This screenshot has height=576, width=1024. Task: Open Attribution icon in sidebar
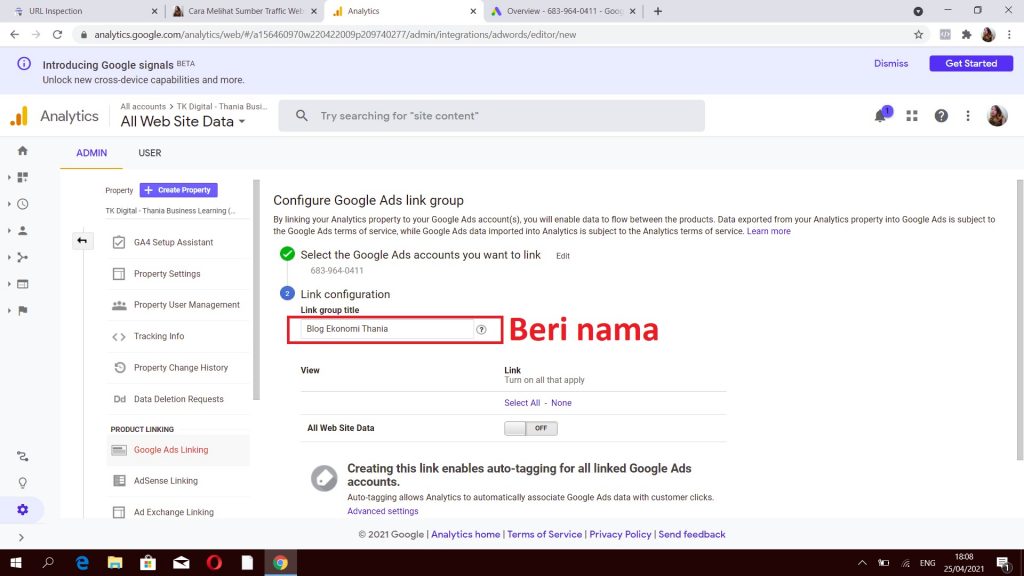pyautogui.click(x=23, y=456)
